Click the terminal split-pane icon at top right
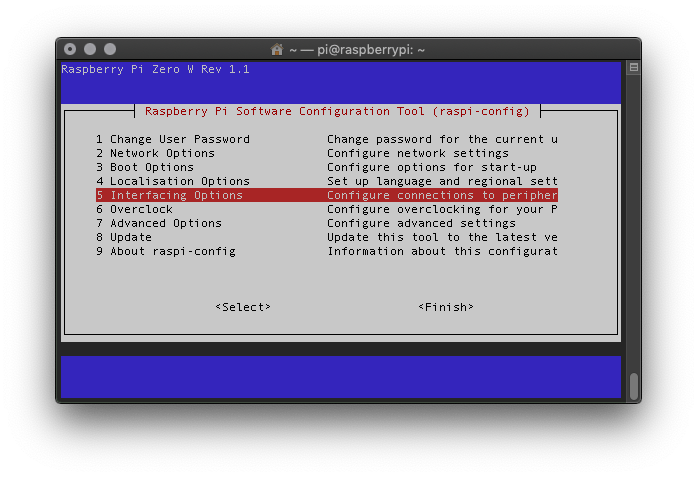 tap(634, 68)
